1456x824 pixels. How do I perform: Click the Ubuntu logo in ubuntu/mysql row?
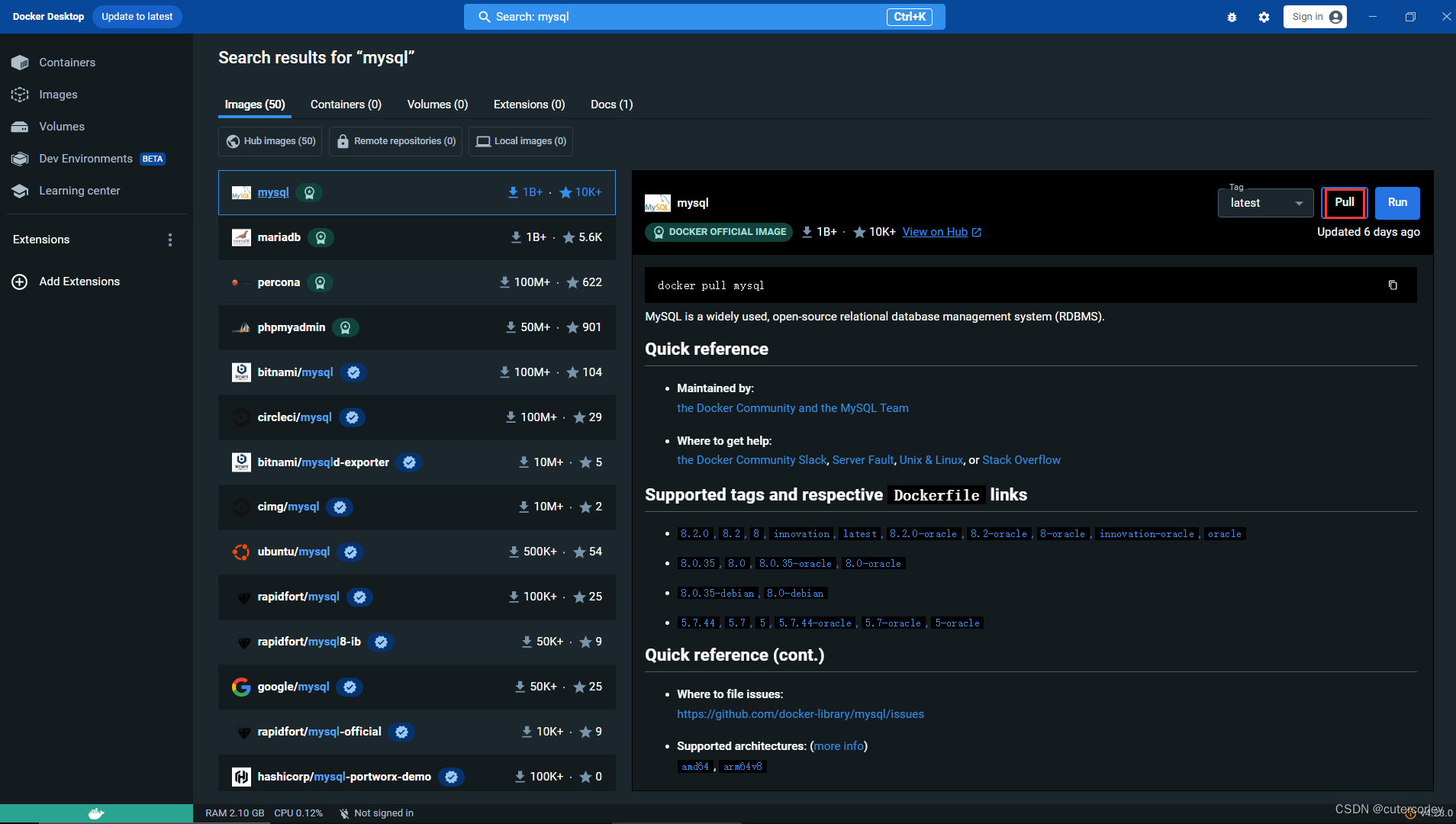tap(241, 552)
